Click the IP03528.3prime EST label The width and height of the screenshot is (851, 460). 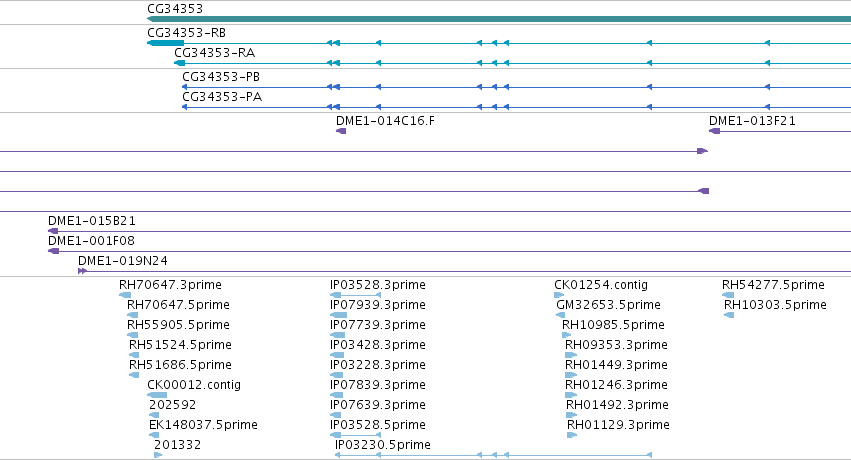pos(378,285)
